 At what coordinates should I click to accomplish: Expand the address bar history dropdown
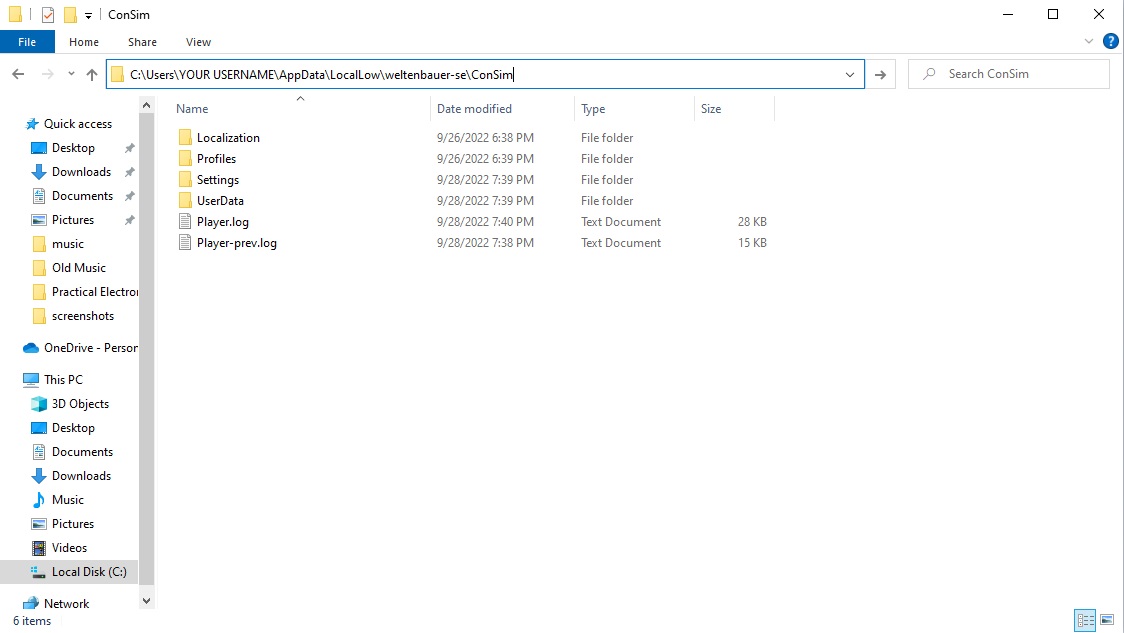[x=850, y=74]
